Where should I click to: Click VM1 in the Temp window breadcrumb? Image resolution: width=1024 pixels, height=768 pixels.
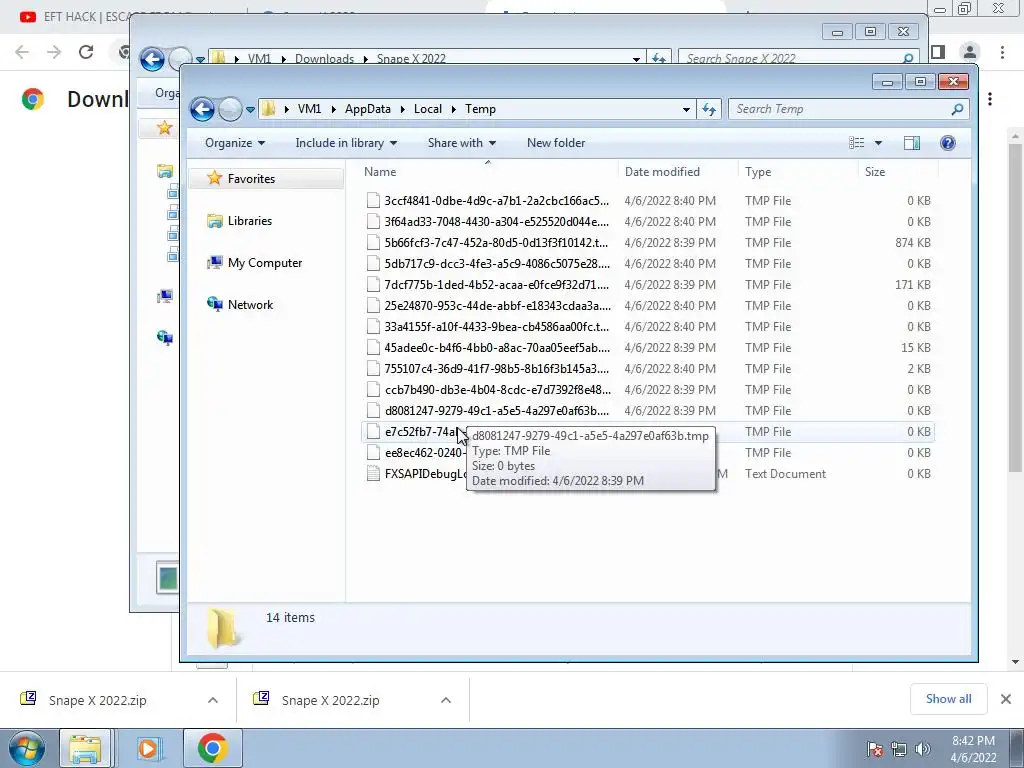(x=310, y=109)
